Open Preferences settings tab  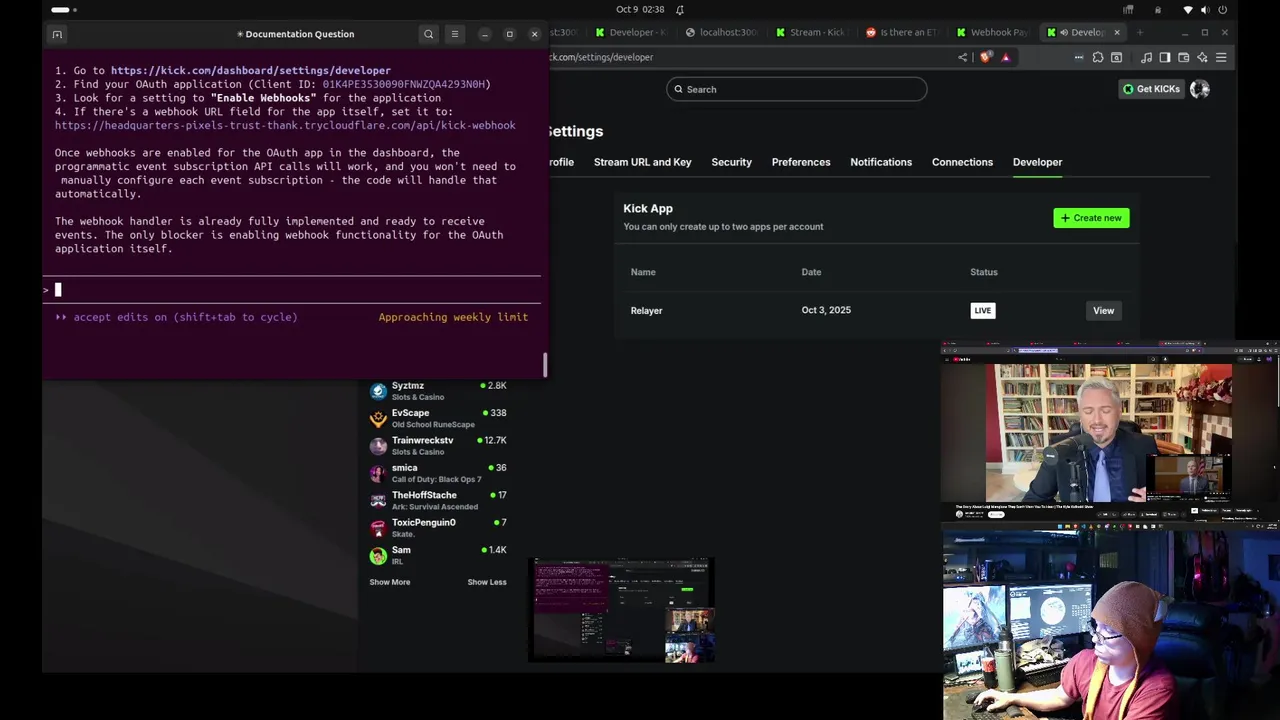pyautogui.click(x=801, y=162)
